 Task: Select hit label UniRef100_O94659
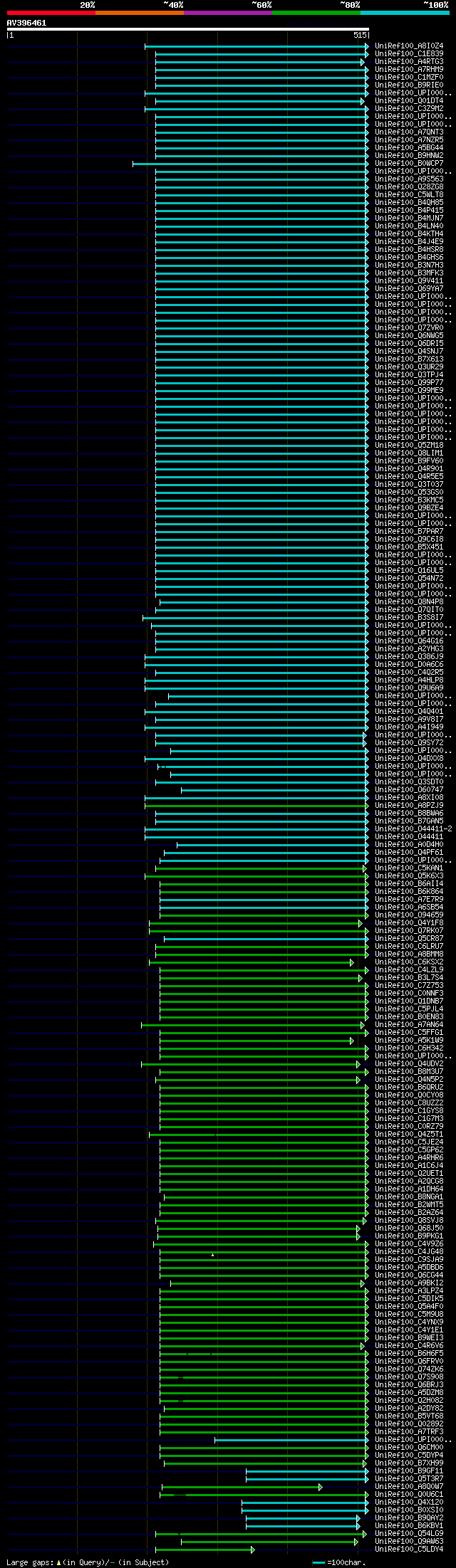click(409, 915)
